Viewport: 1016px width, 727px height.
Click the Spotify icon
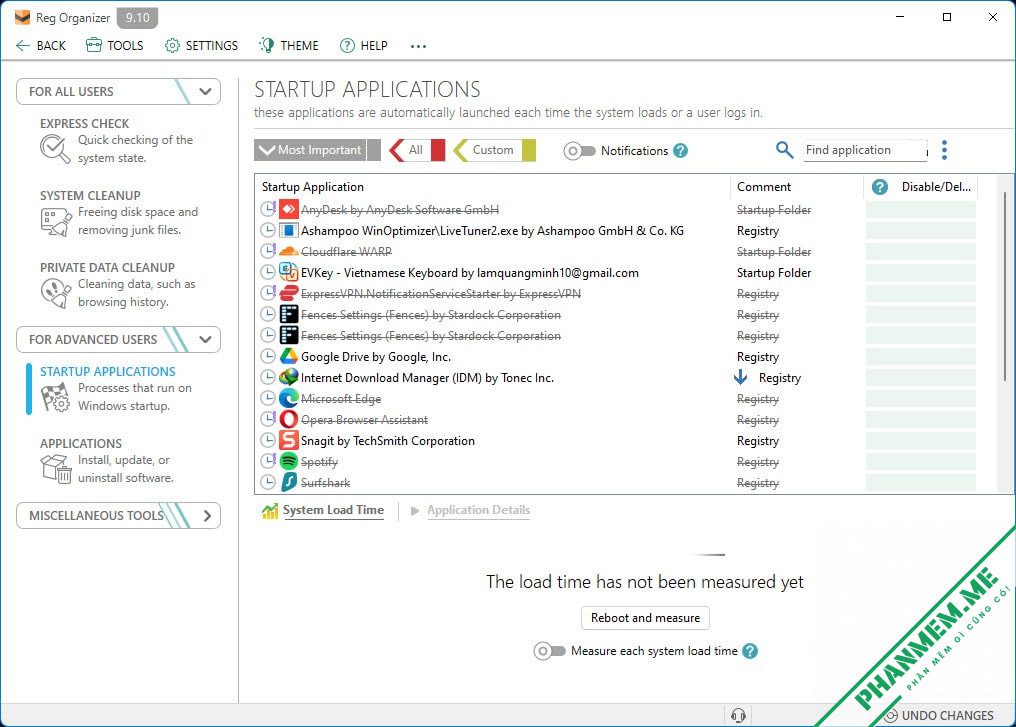[288, 461]
